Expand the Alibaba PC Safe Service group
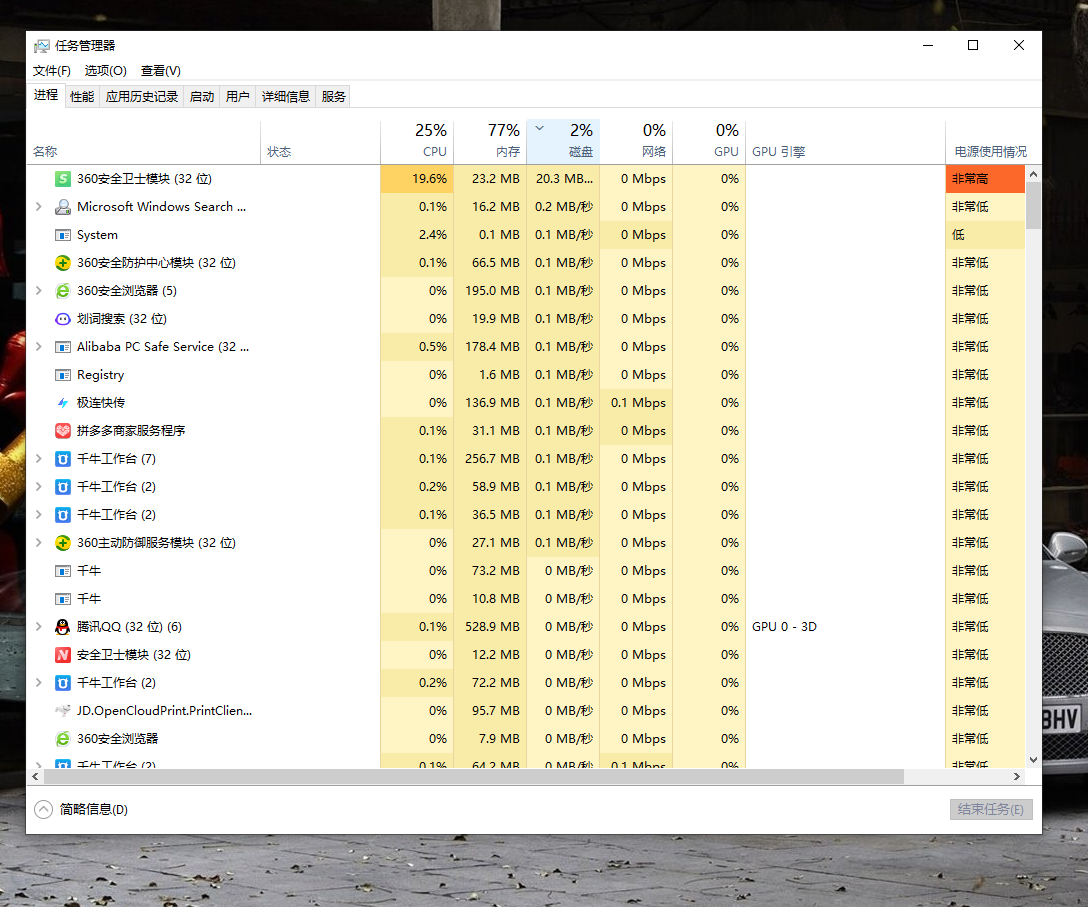The image size is (1088, 907). coord(39,347)
